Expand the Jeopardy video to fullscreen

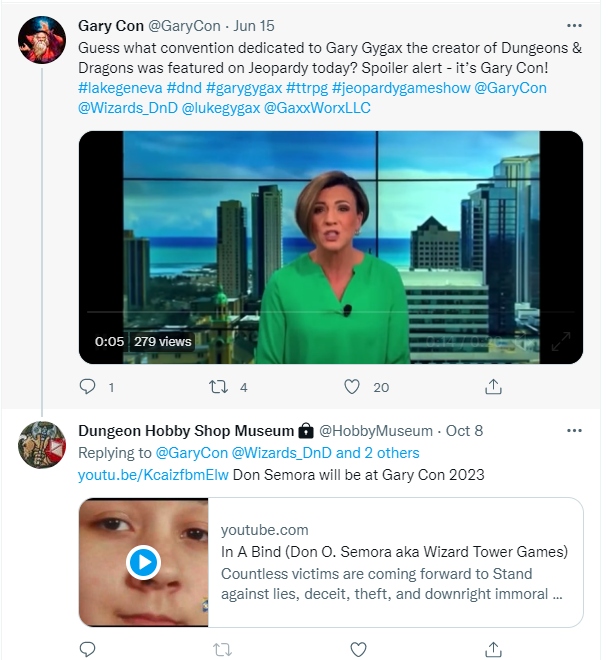[x=561, y=341]
